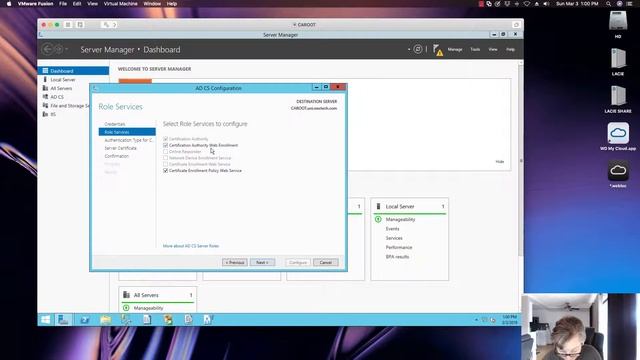
Task: Click the macOS Spotlight search icon
Action: [x=608, y=4]
